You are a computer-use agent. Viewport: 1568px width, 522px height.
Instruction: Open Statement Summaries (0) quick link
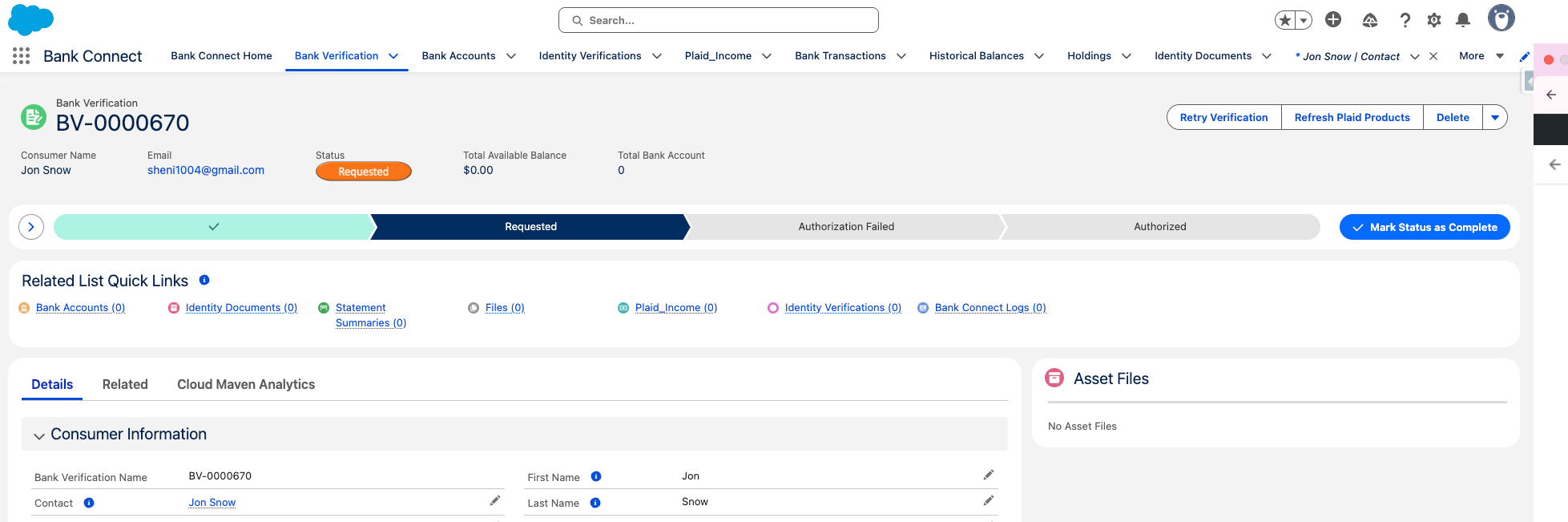[x=371, y=315]
